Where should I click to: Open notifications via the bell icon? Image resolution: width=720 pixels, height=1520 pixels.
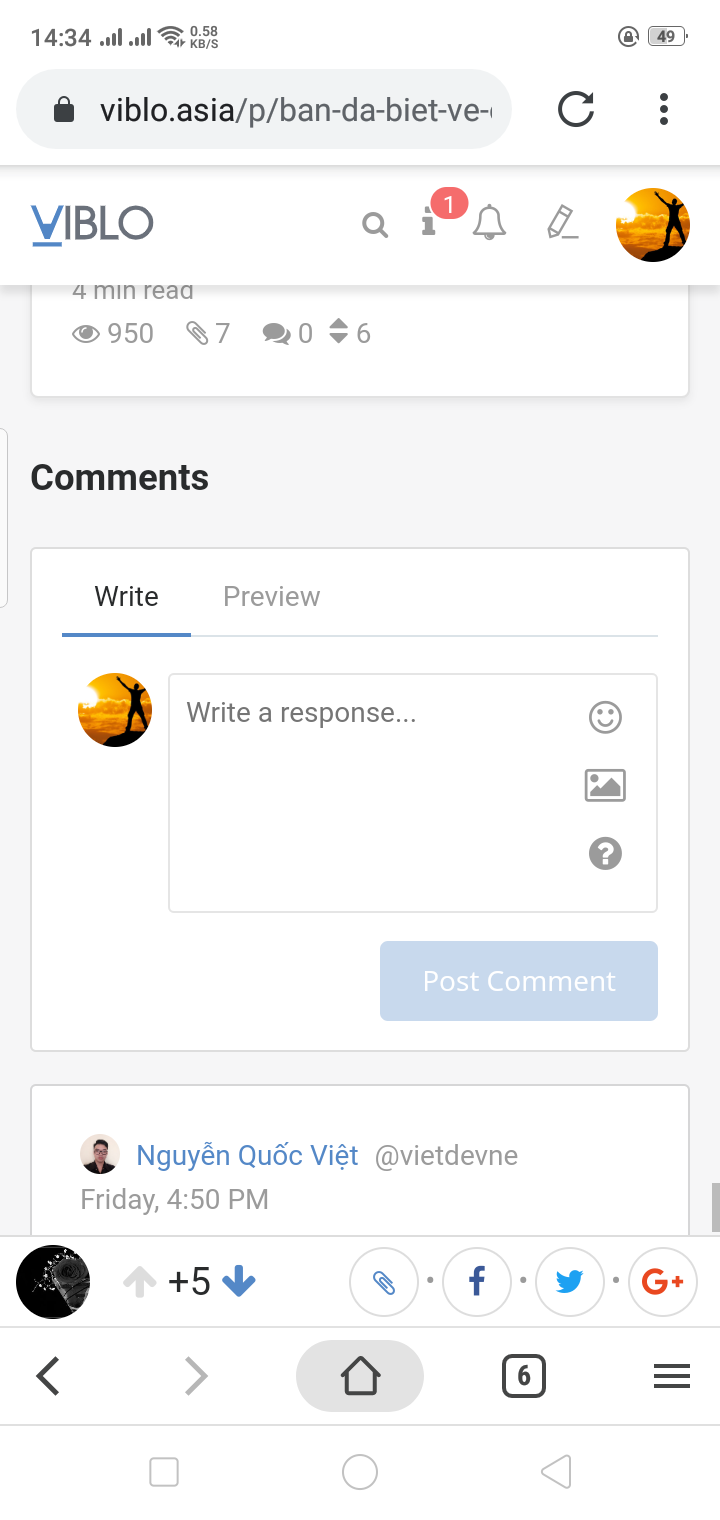coord(489,225)
